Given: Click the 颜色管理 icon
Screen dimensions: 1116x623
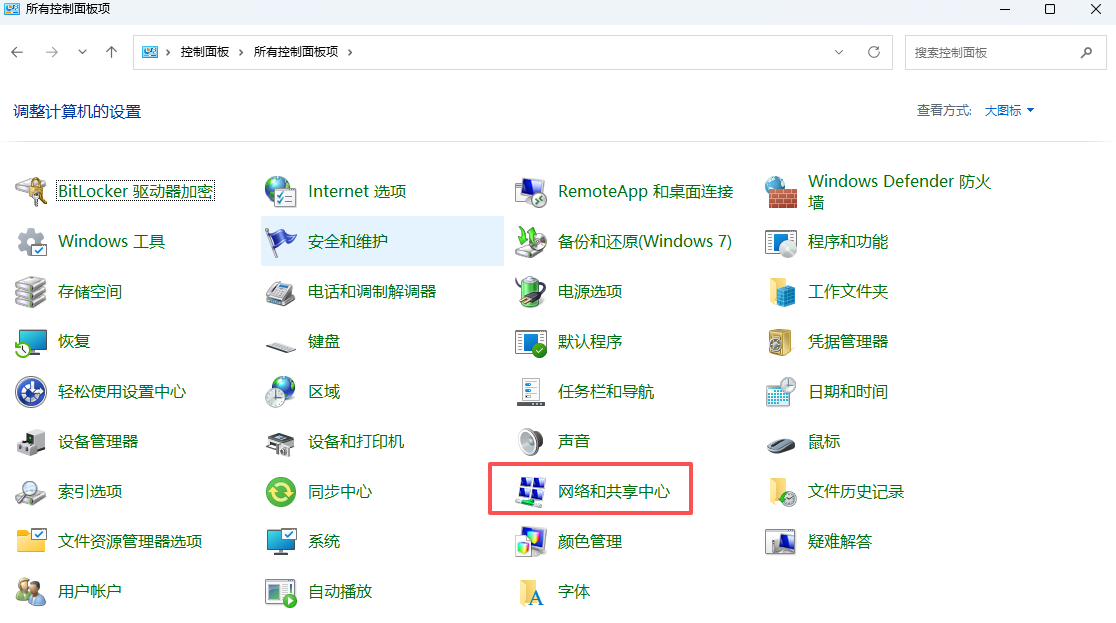Looking at the screenshot, I should (530, 541).
